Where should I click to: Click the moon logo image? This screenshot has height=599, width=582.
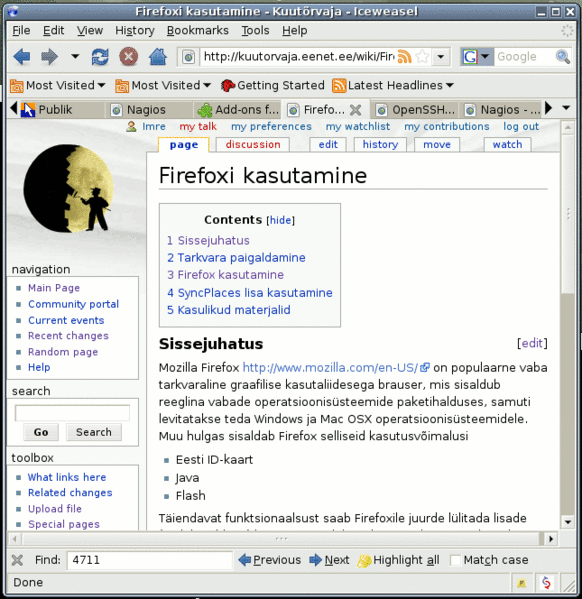[x=69, y=189]
